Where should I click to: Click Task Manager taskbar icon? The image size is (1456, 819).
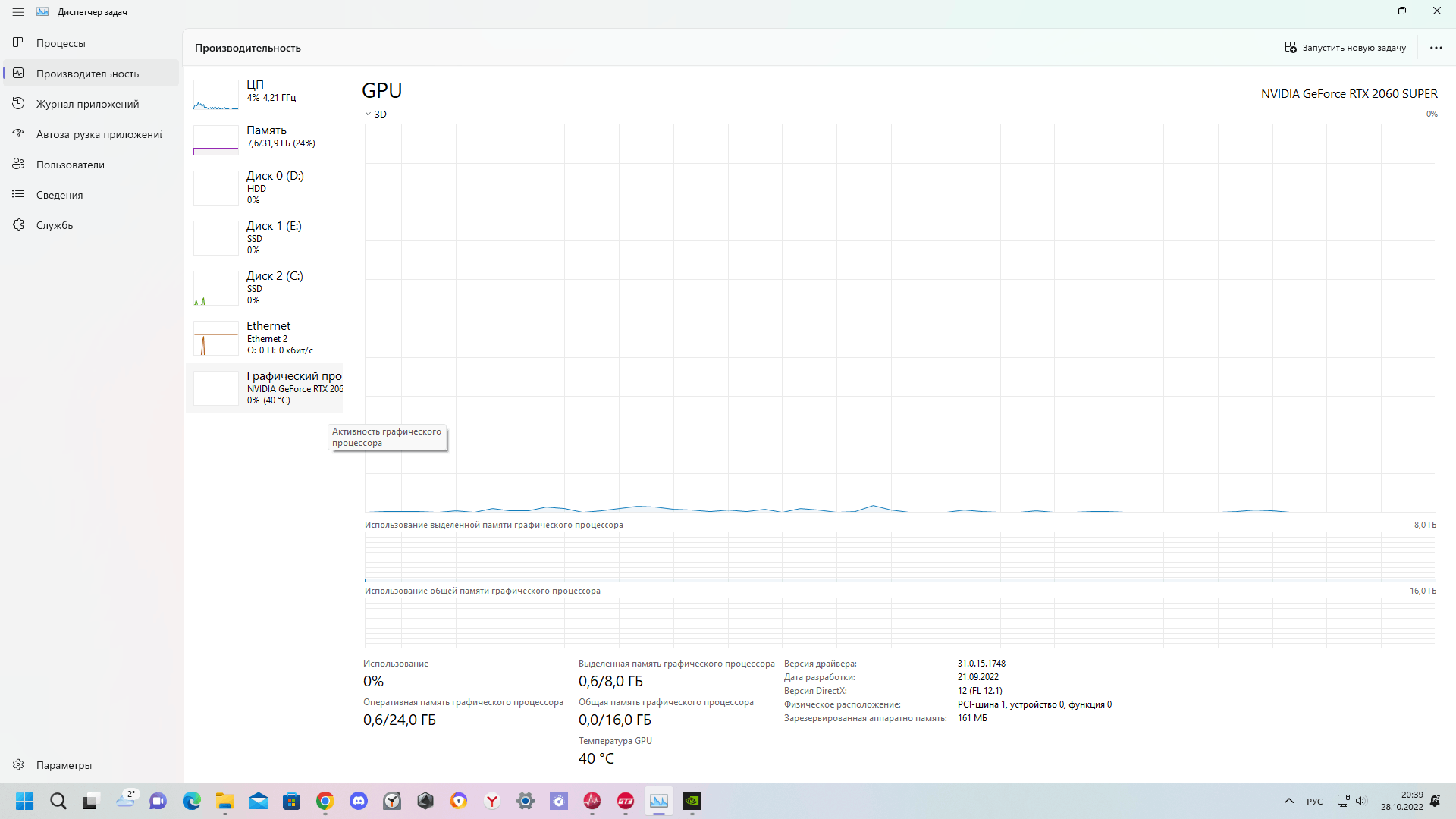[x=659, y=801]
